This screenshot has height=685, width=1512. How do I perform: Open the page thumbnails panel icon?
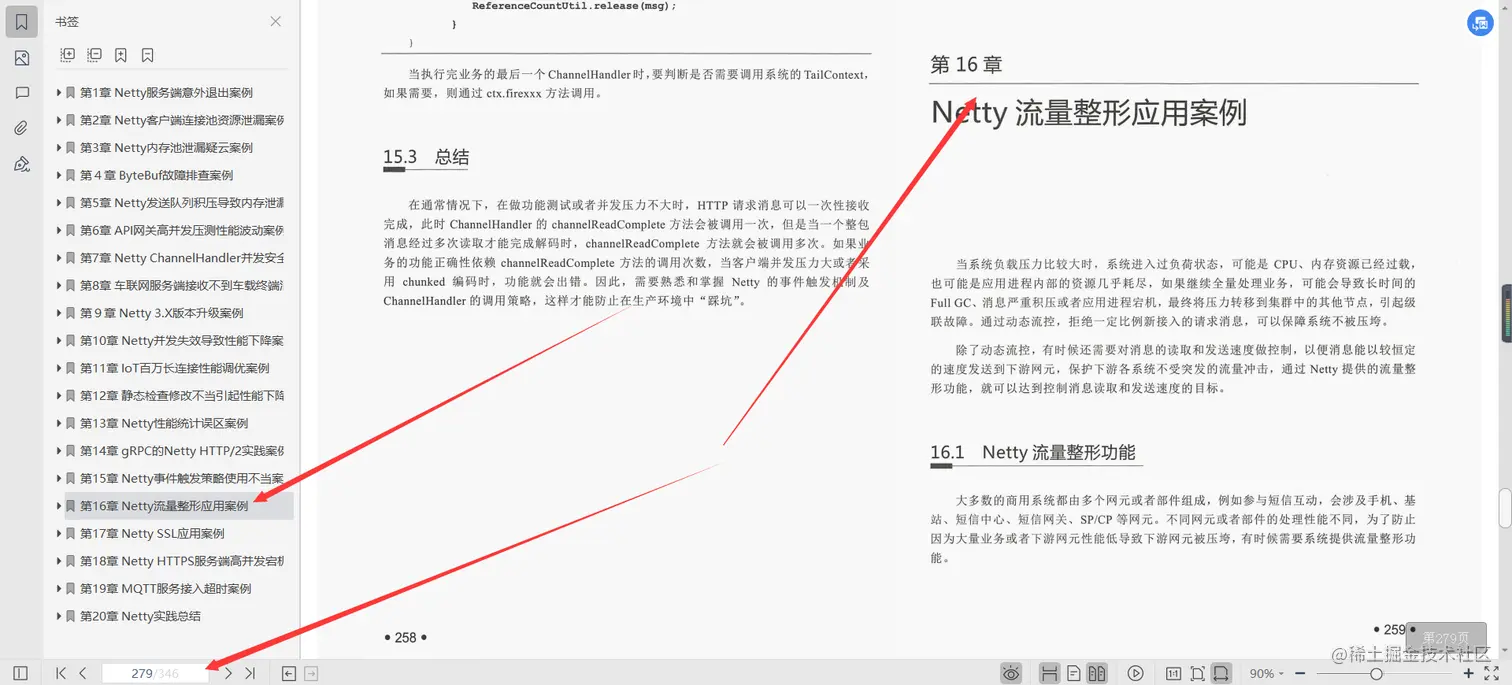tap(21, 57)
